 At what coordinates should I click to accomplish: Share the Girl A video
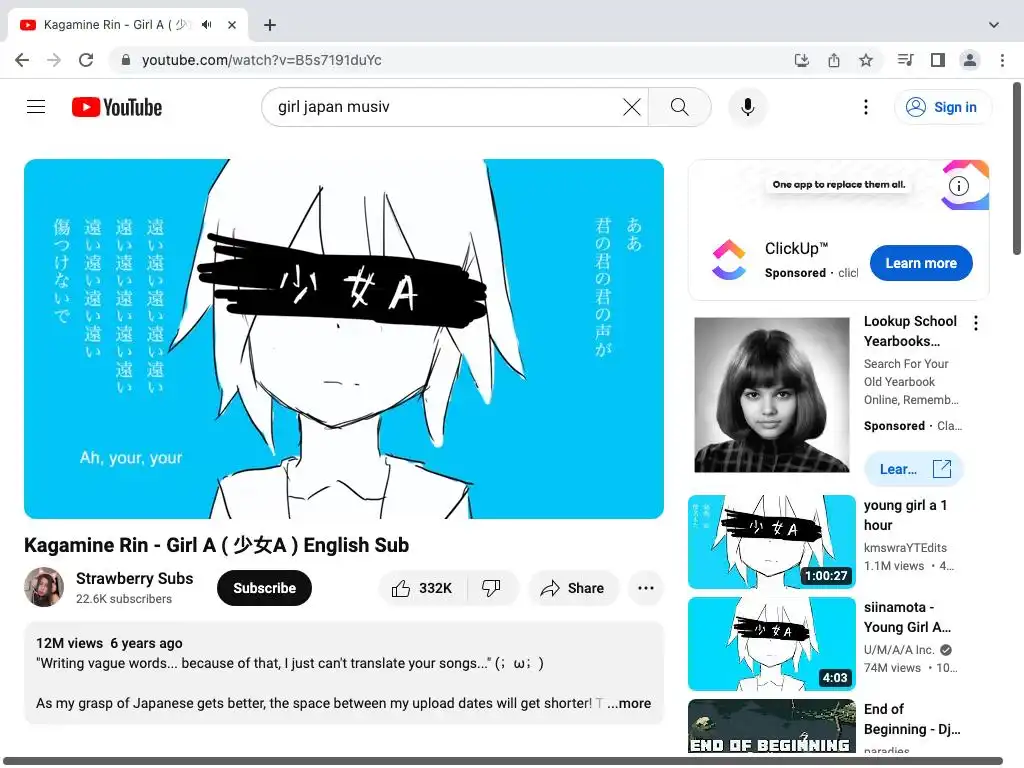click(x=573, y=588)
